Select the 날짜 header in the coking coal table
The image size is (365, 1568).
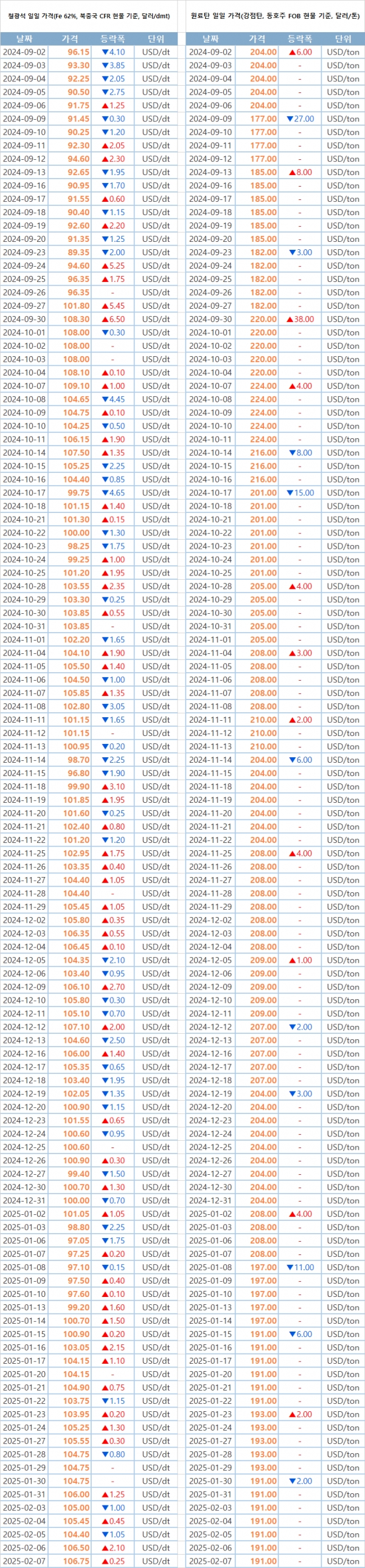210,39
